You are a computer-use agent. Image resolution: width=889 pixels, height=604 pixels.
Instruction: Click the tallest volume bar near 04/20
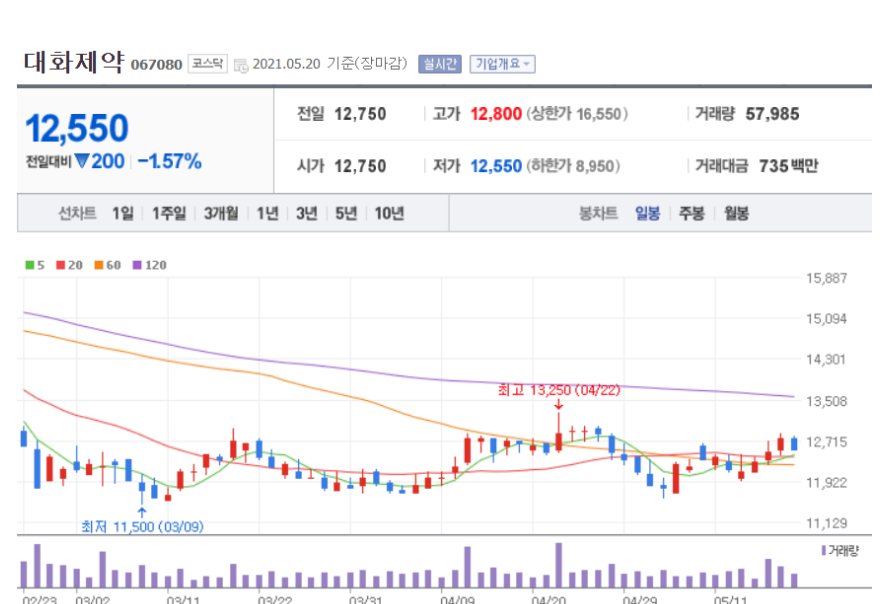[x=558, y=565]
